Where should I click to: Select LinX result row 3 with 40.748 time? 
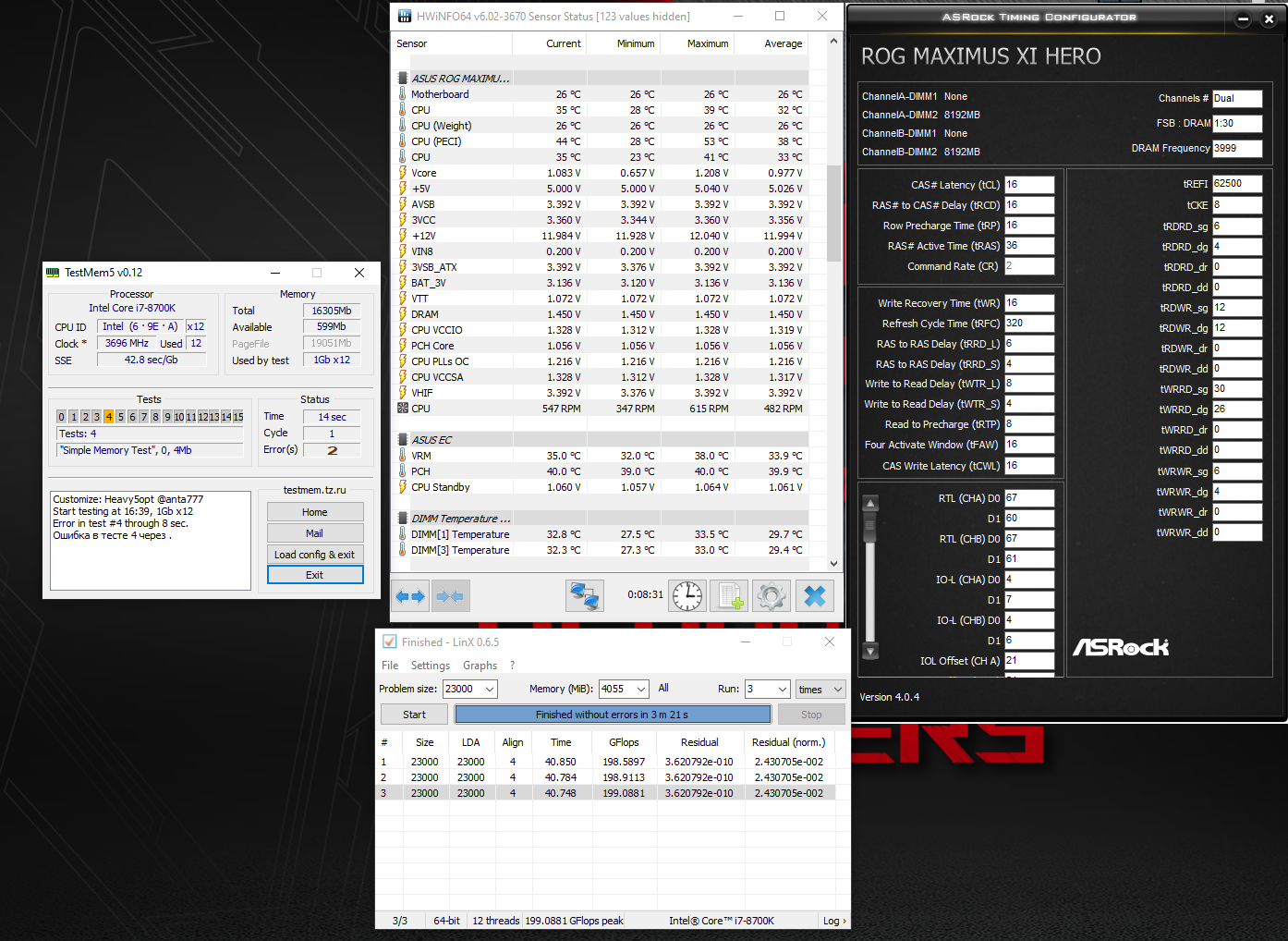point(606,793)
